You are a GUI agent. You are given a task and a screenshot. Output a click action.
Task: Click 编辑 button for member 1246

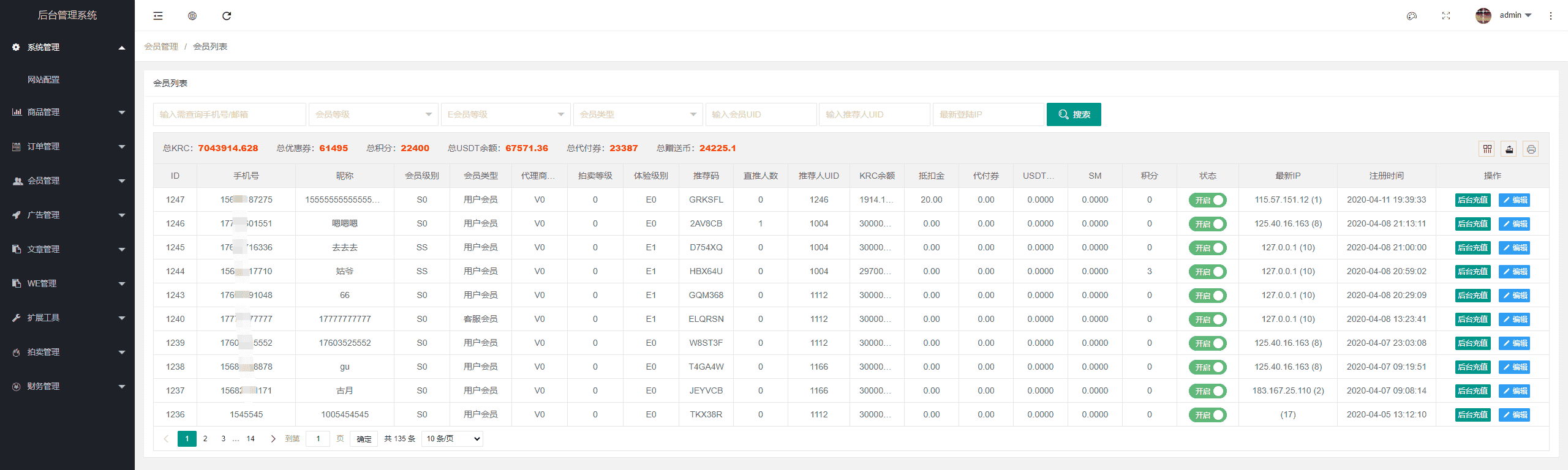coord(1514,224)
